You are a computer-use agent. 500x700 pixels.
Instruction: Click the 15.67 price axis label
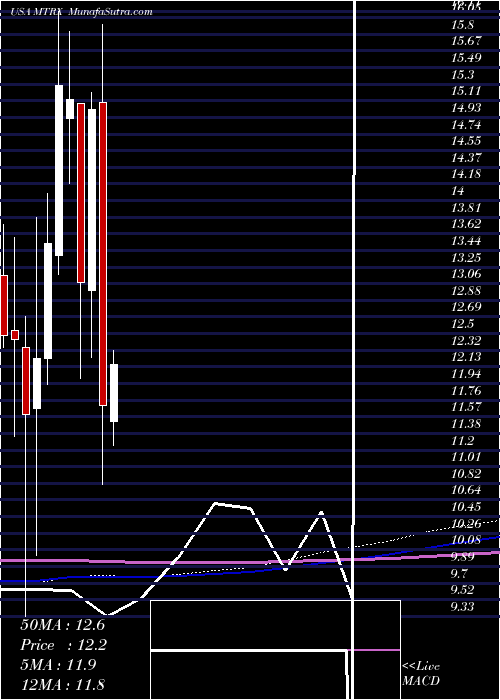466,41
